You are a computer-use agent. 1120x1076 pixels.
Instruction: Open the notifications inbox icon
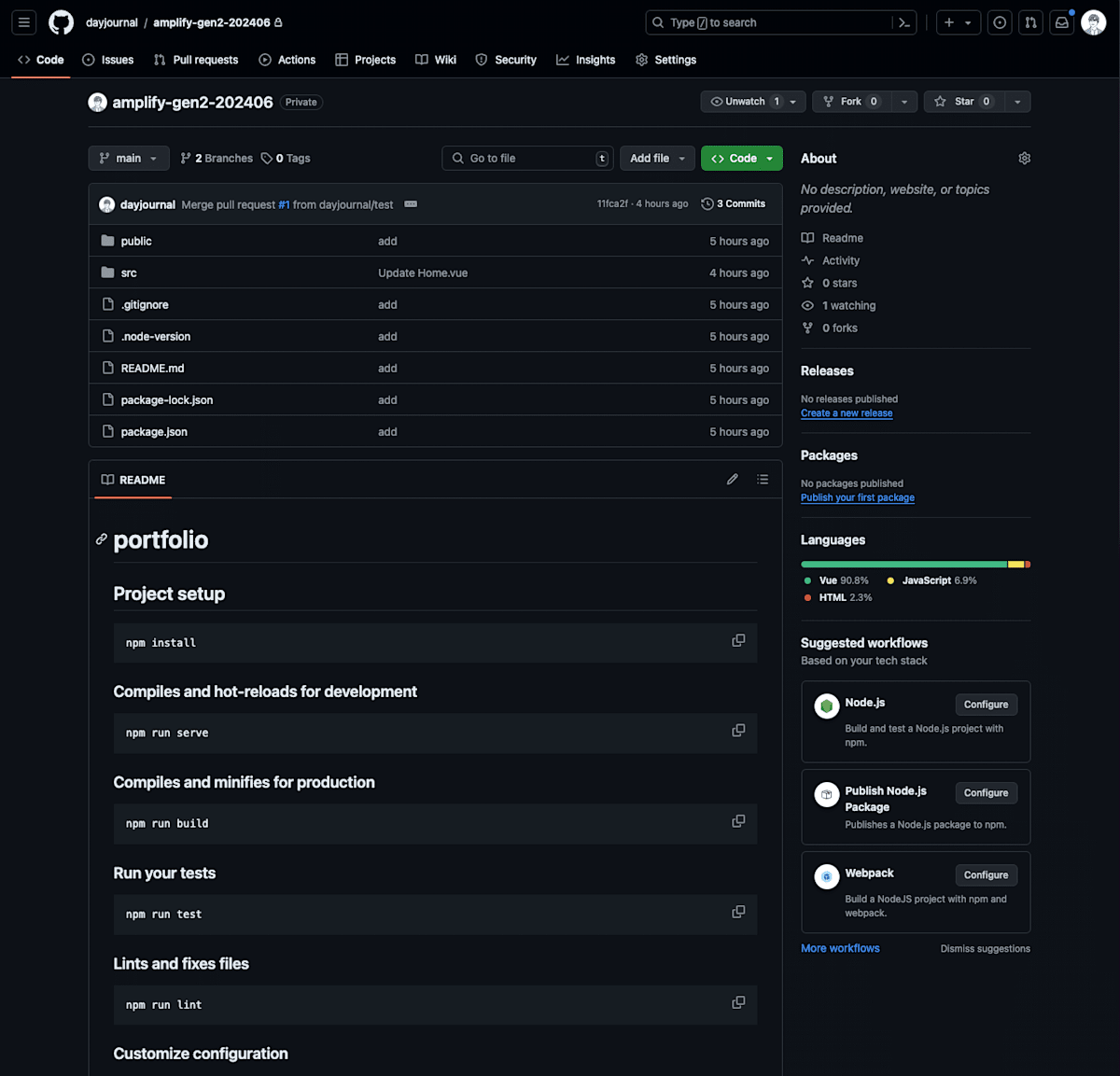[1062, 22]
